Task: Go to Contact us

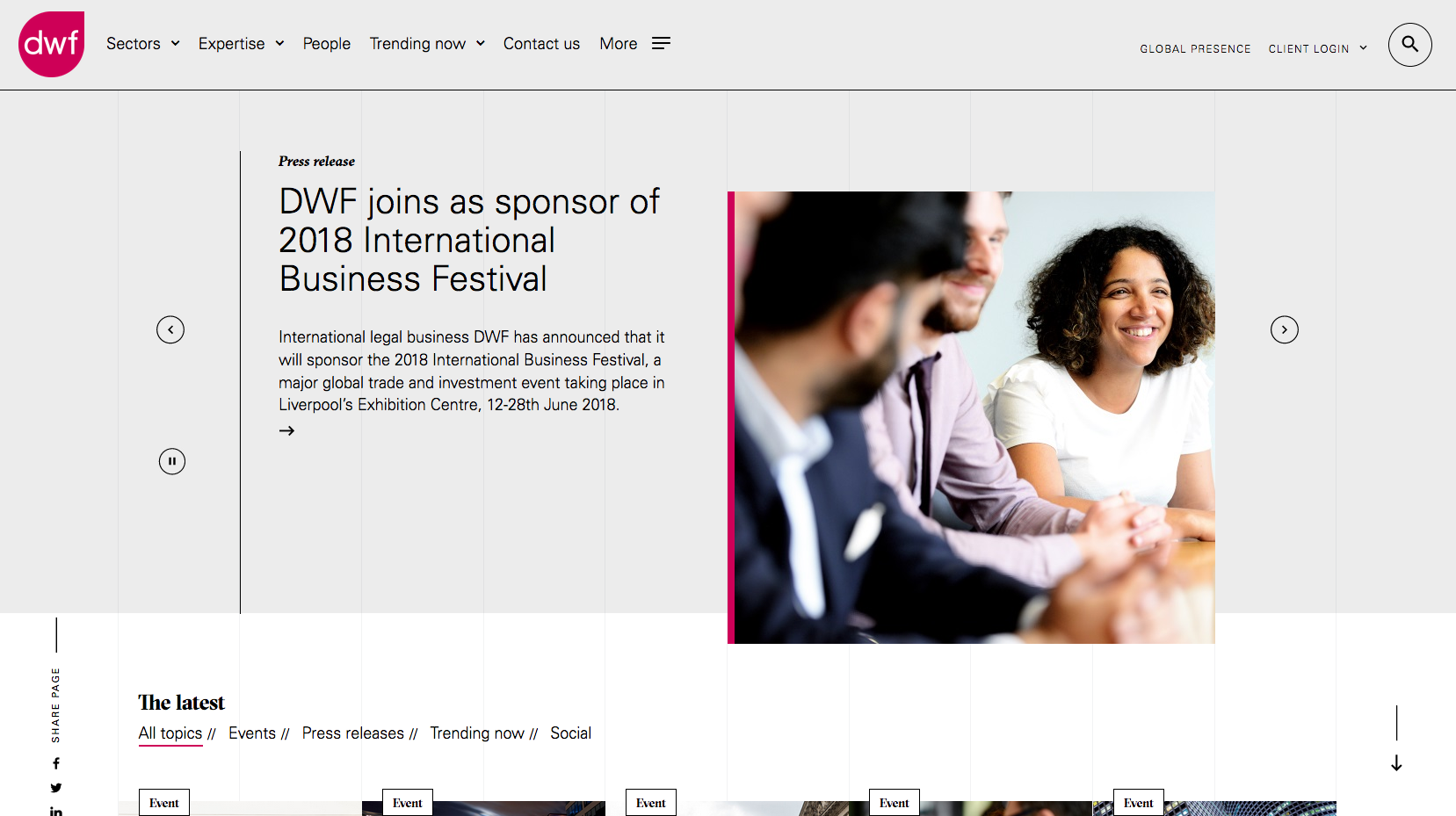Action: [x=541, y=44]
